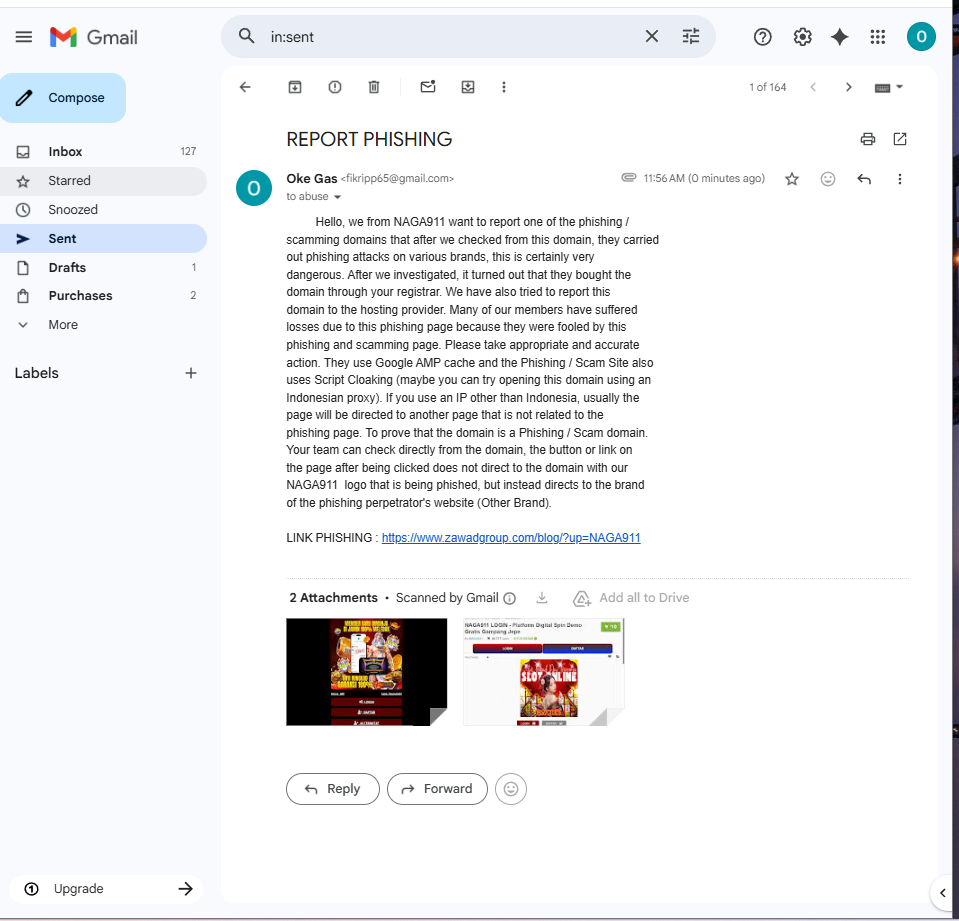
Task: Open email in a new window
Action: (x=900, y=139)
